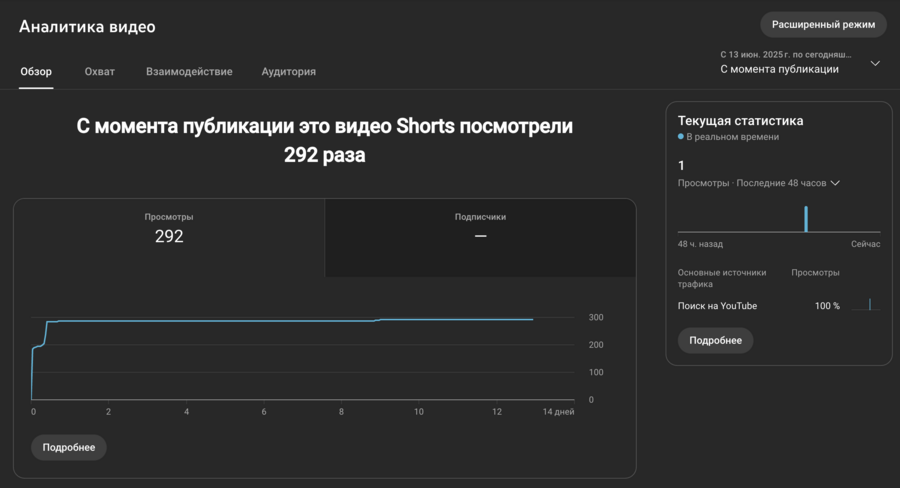
Task: Open the Обзор tab
Action: point(36,72)
